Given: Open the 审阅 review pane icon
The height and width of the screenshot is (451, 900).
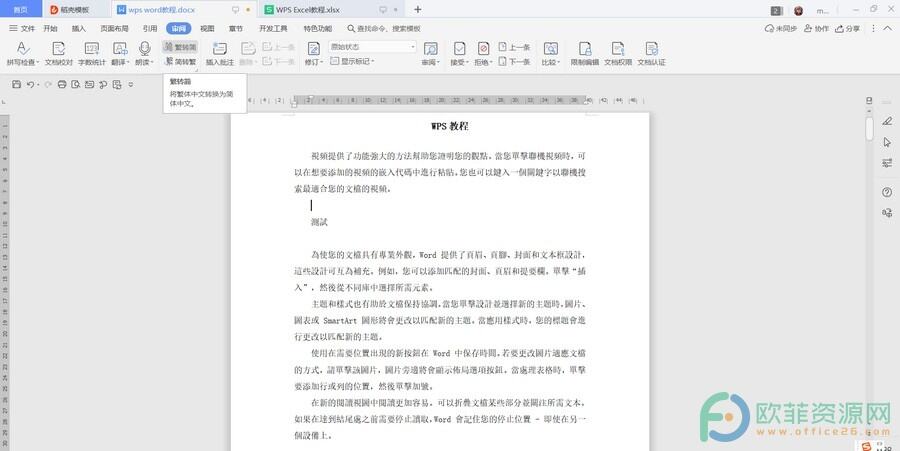Looking at the screenshot, I should (x=430, y=48).
